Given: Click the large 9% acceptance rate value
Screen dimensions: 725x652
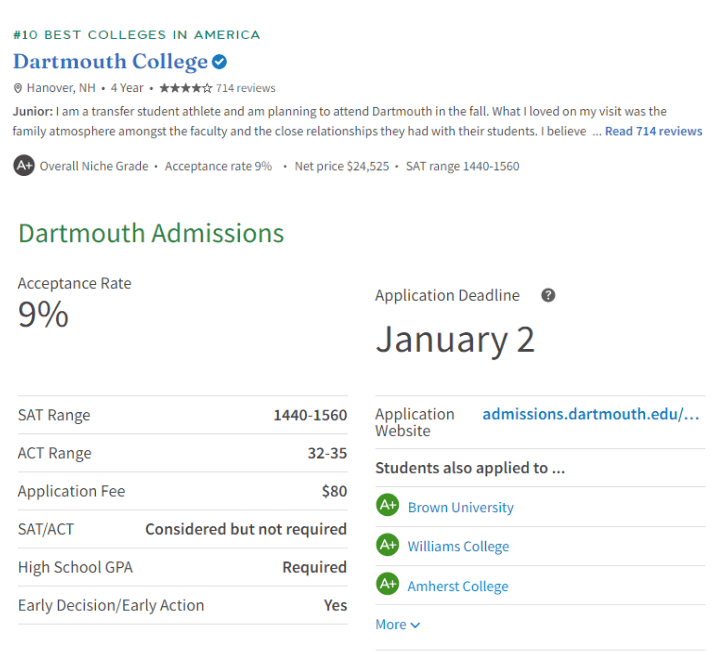Looking at the screenshot, I should click(43, 314).
